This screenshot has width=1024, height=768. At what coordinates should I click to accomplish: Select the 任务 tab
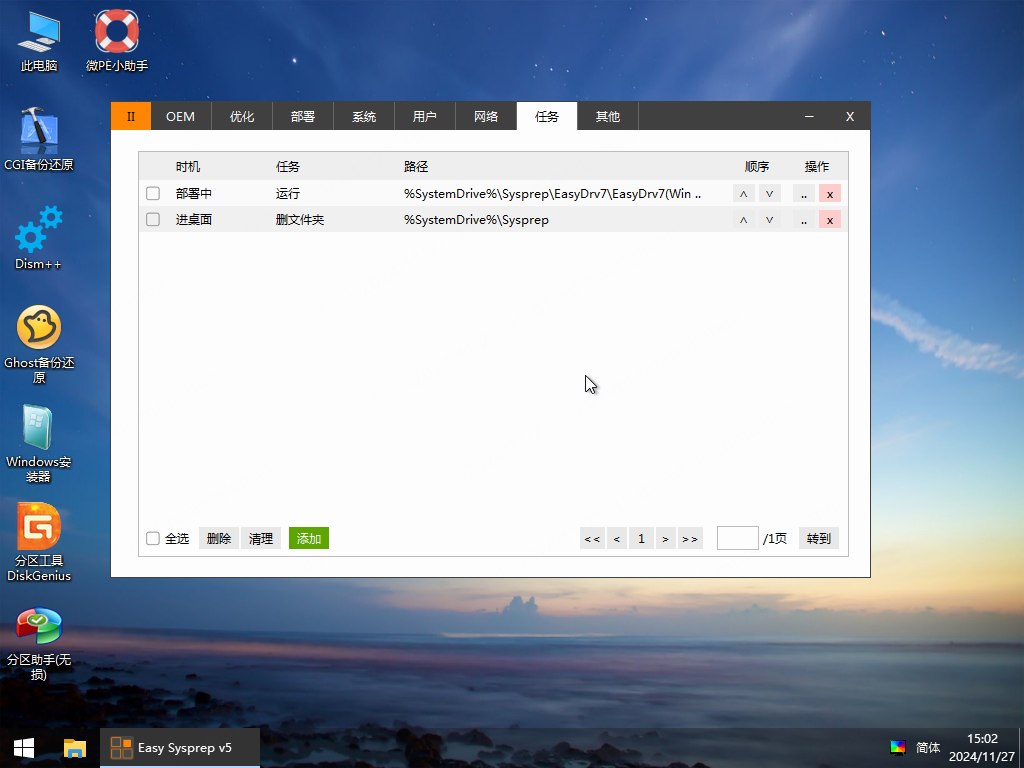[x=547, y=116]
